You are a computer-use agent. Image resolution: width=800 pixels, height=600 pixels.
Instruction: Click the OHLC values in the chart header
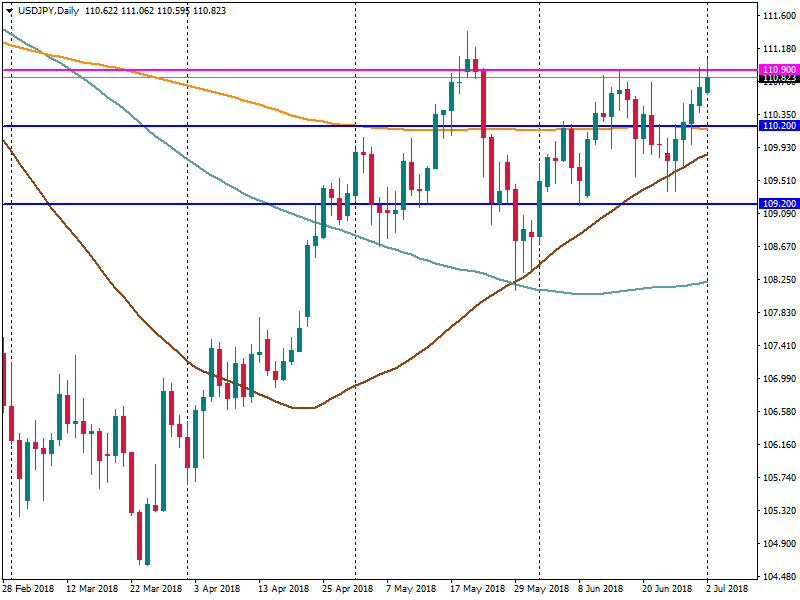154,9
